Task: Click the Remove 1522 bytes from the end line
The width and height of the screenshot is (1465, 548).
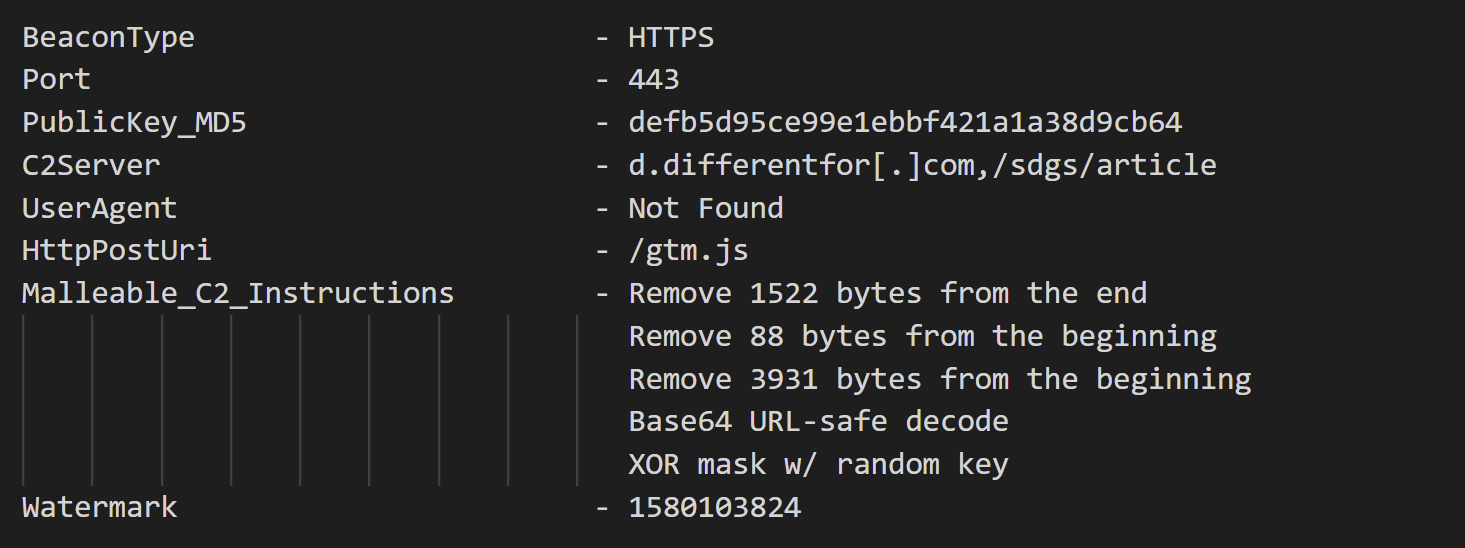Action: pyautogui.click(x=888, y=293)
